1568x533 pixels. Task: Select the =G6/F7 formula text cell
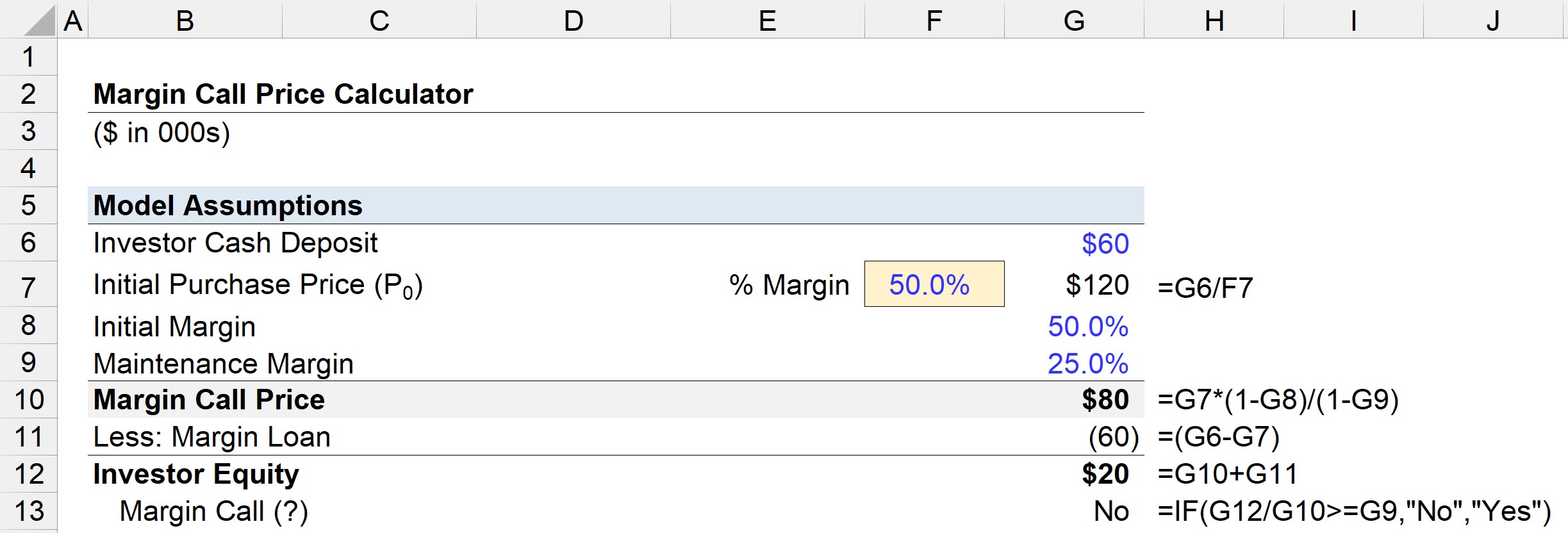[x=1205, y=288]
